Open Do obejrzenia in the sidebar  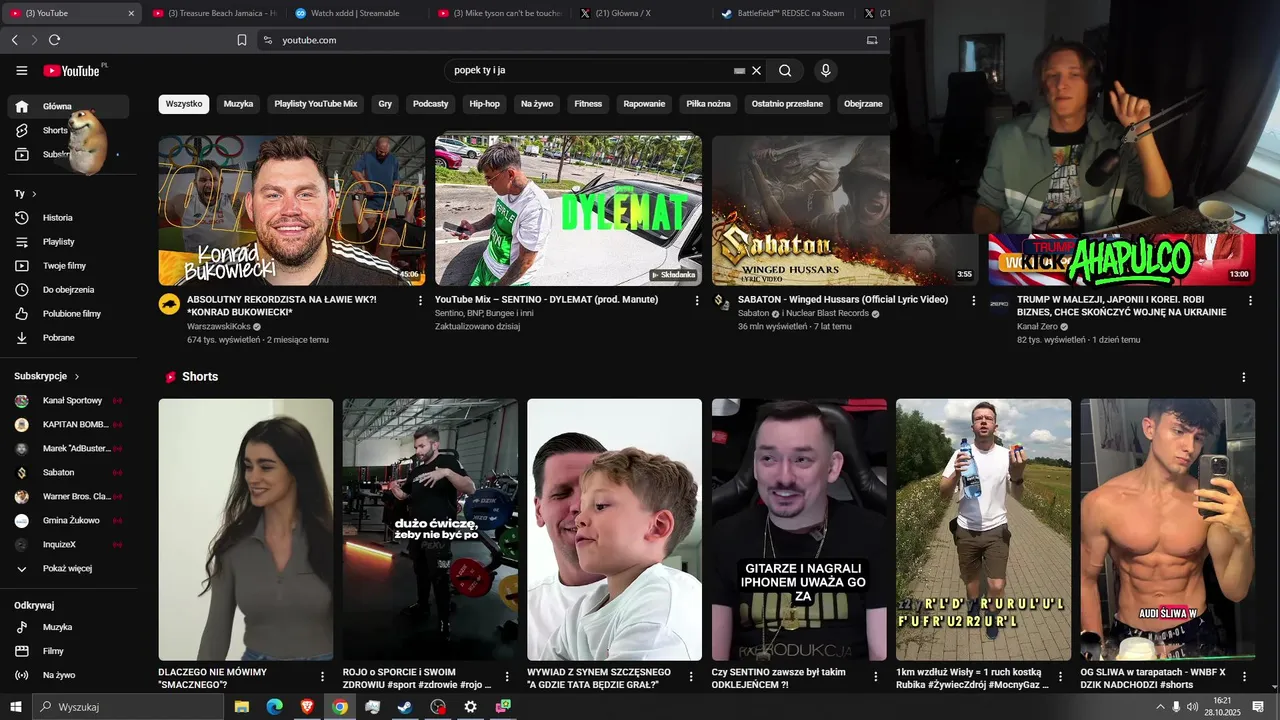pyautogui.click(x=68, y=290)
